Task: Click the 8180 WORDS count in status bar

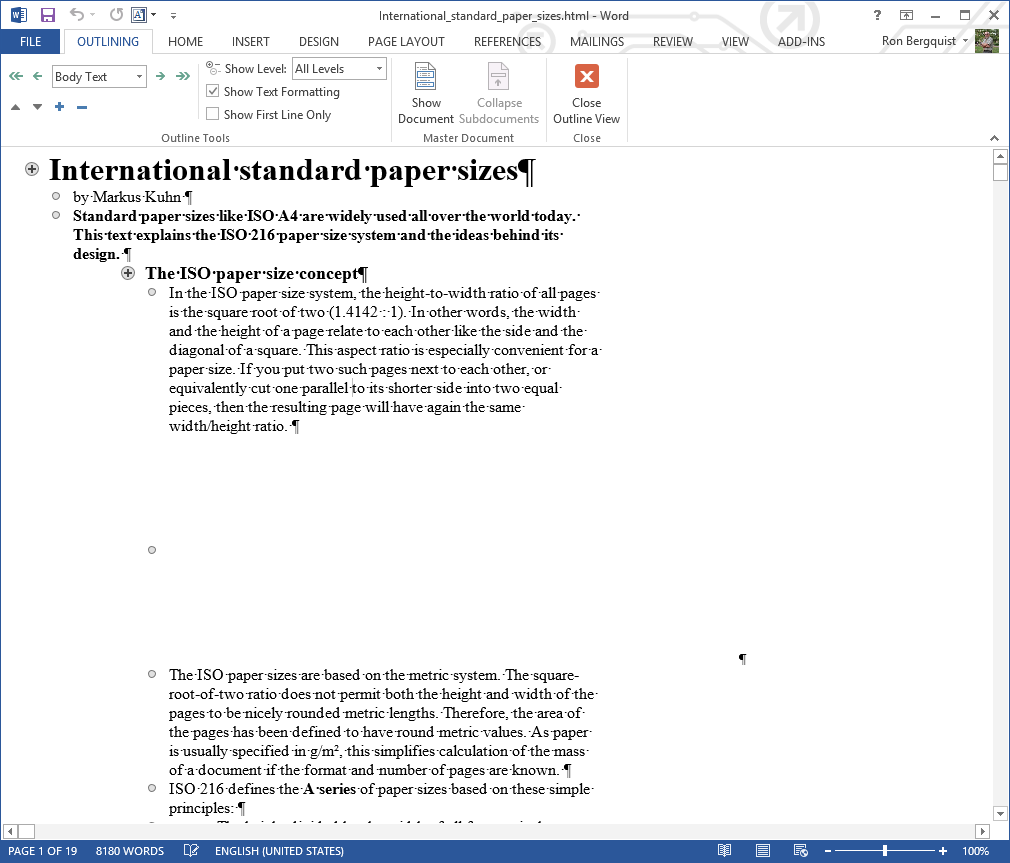Action: [x=130, y=851]
